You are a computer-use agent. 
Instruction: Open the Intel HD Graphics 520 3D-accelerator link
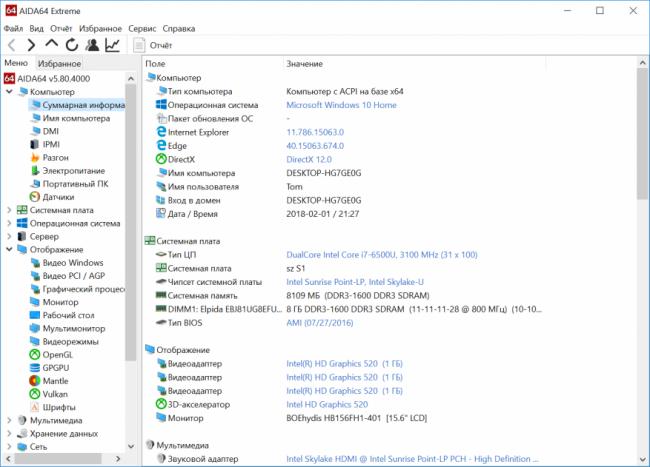click(x=327, y=404)
